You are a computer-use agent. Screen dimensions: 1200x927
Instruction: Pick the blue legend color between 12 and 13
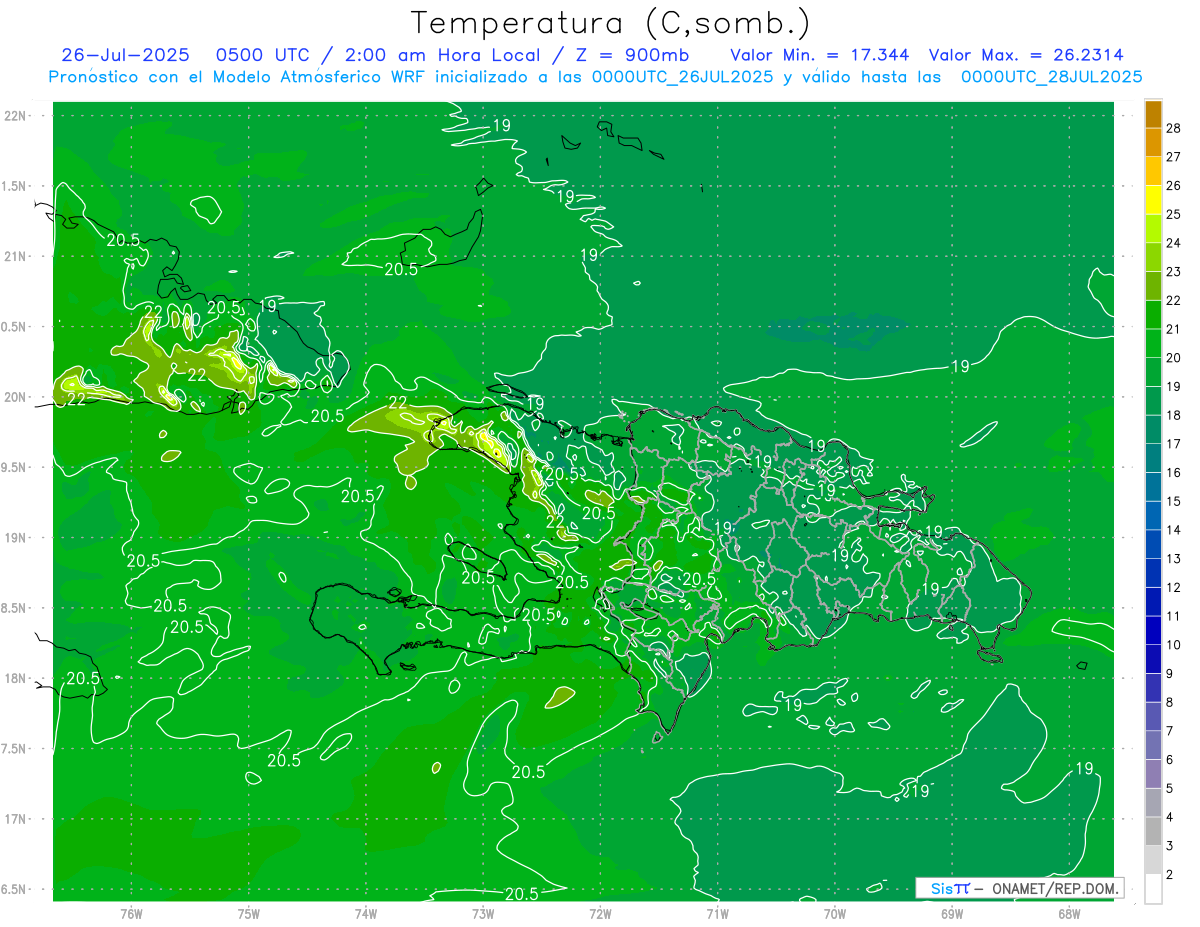pos(1153,573)
